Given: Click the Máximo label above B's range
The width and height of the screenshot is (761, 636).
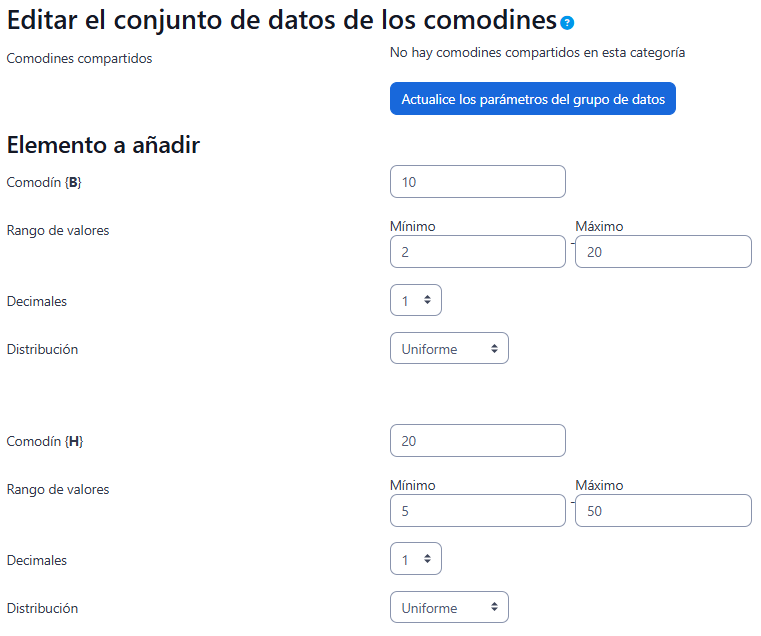Looking at the screenshot, I should point(599,226).
